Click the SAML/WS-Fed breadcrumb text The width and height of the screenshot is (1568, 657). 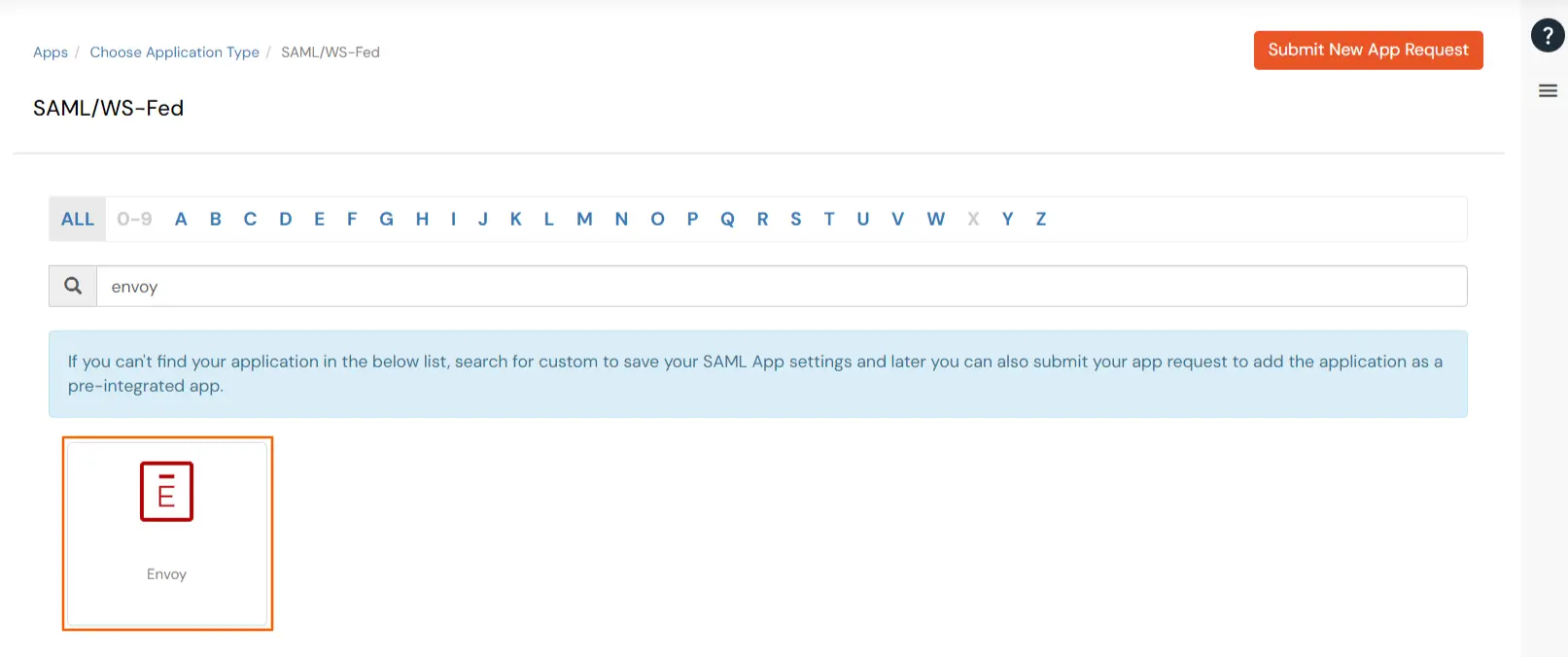pyautogui.click(x=331, y=52)
